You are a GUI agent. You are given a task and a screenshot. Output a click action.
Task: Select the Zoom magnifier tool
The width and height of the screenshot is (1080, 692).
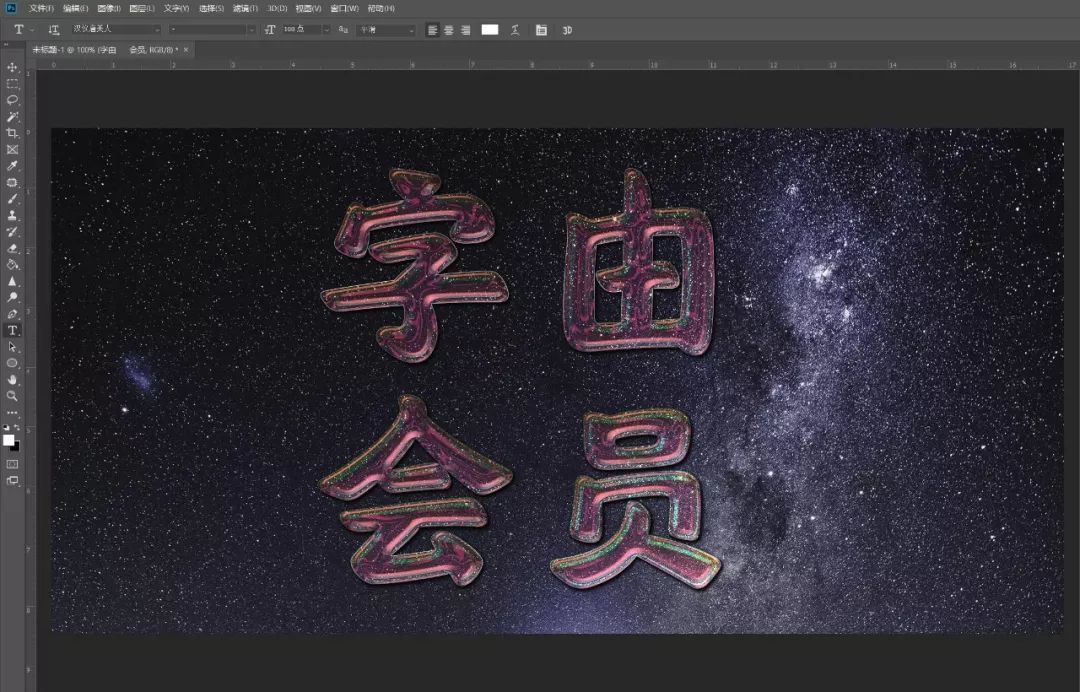click(x=13, y=396)
